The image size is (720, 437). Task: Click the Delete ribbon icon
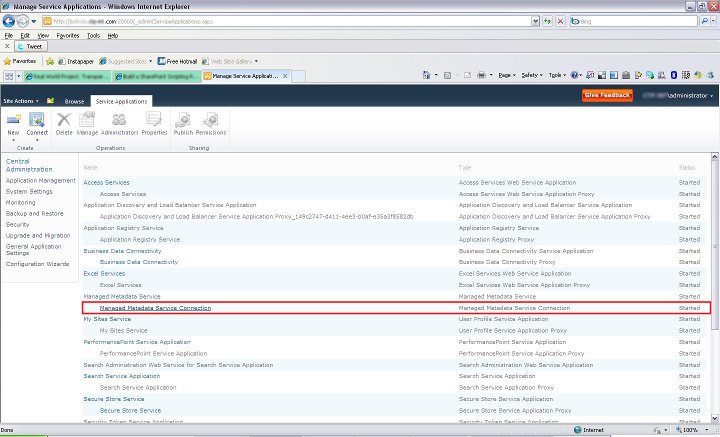coord(64,120)
